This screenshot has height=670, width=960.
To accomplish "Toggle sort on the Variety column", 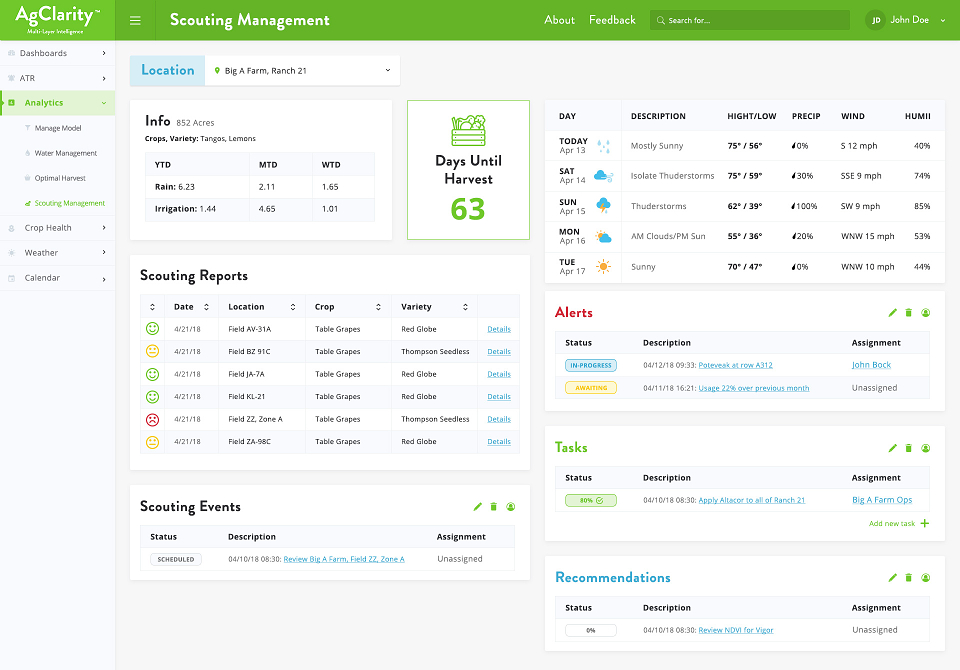I will 465,307.
